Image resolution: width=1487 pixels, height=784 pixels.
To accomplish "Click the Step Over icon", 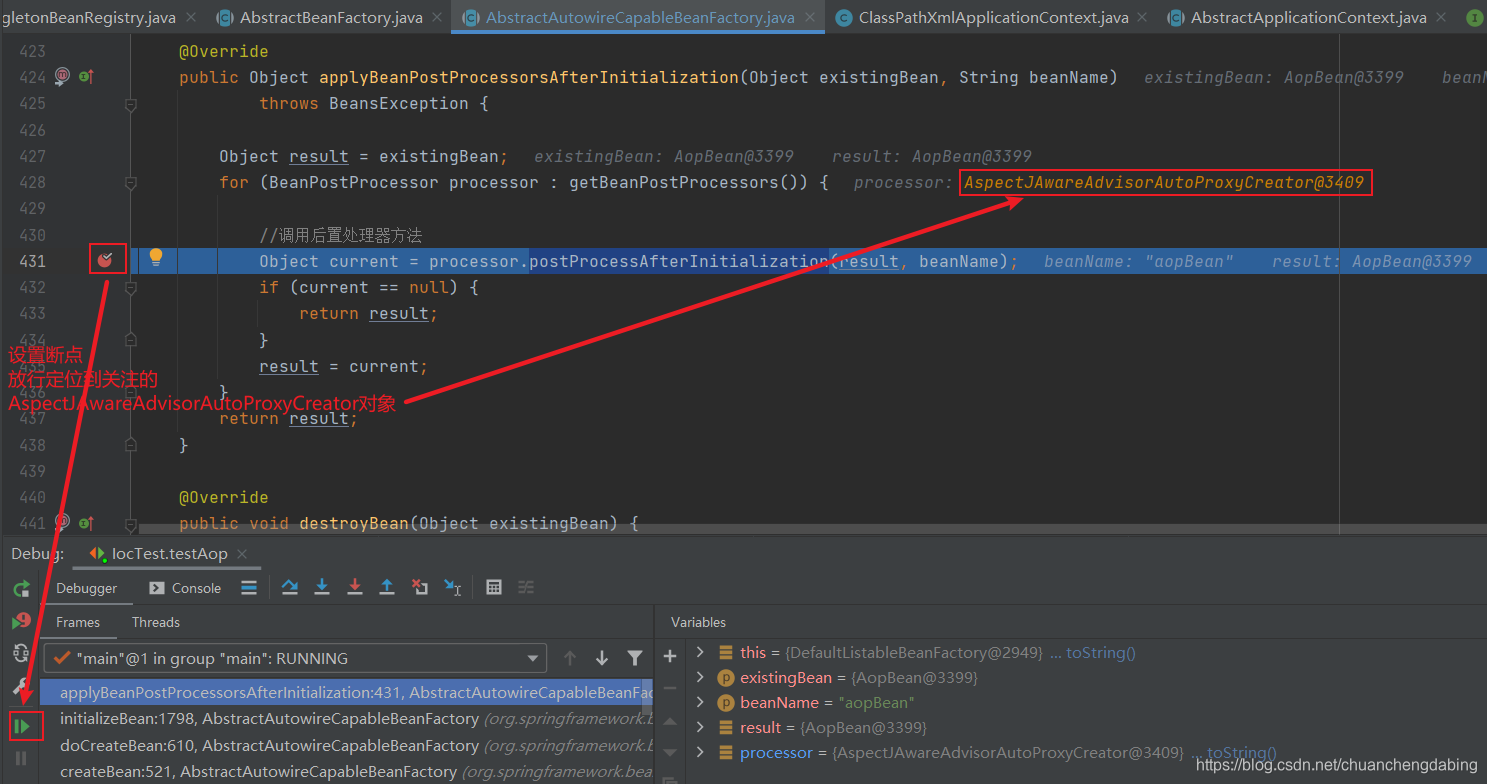I will pos(290,588).
